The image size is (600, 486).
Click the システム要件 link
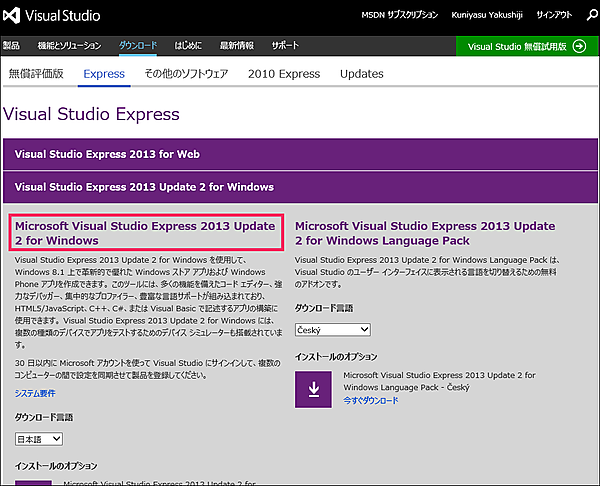(x=36, y=393)
